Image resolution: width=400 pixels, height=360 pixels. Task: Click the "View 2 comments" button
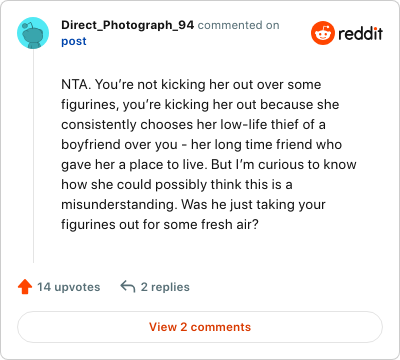(200, 327)
